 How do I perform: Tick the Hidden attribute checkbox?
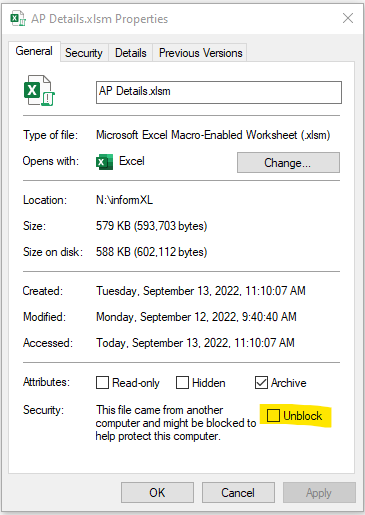[x=182, y=382]
